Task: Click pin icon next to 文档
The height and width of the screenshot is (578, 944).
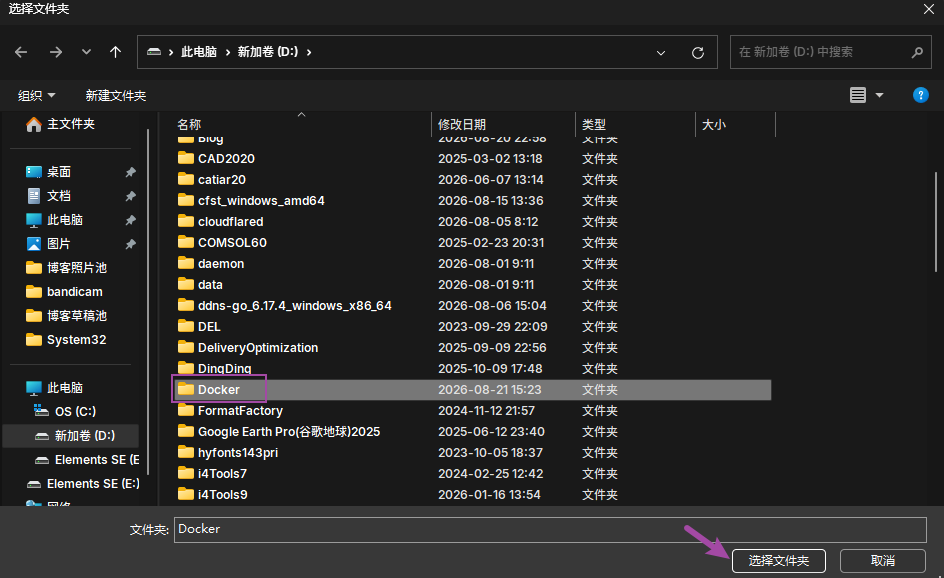Action: click(x=130, y=196)
